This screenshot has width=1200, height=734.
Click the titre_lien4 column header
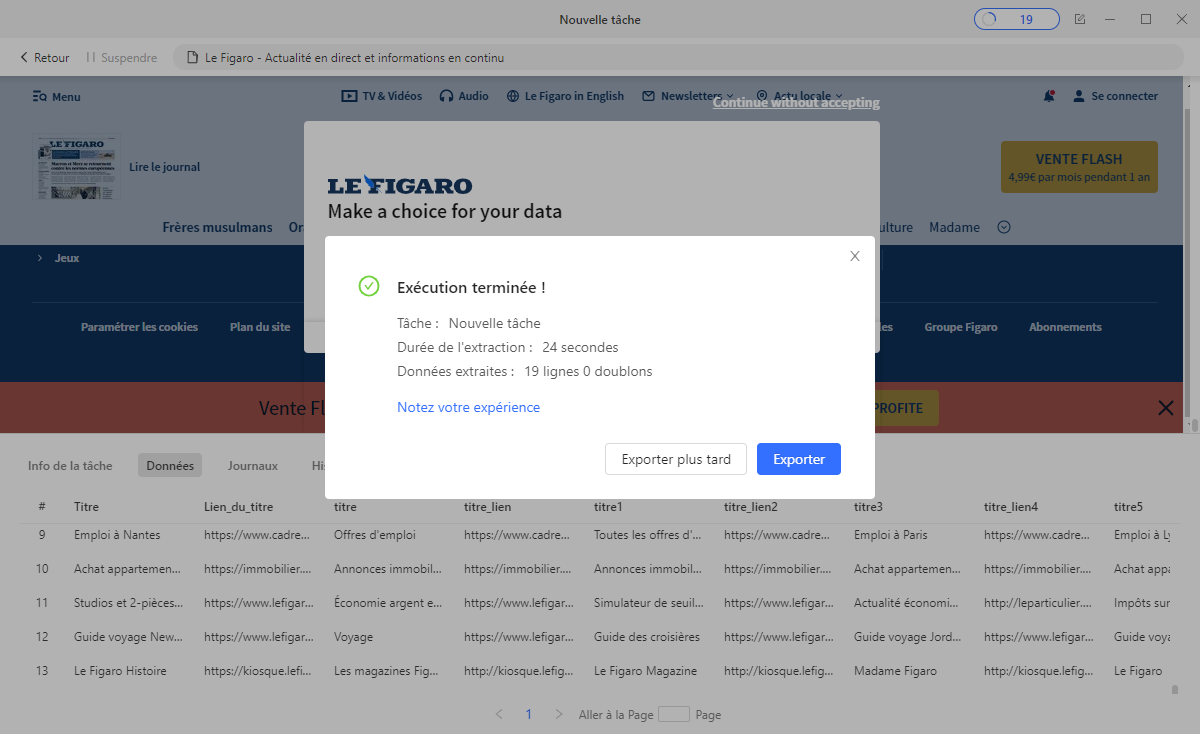[1011, 507]
